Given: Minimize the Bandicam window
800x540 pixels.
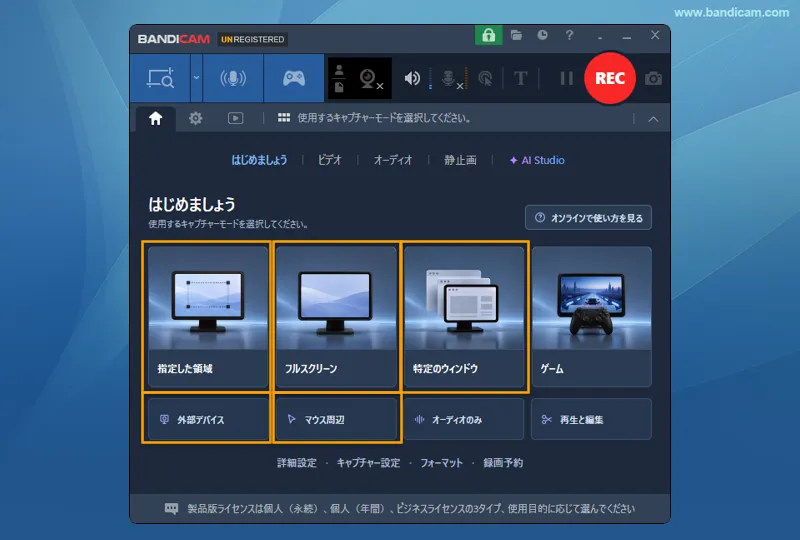Looking at the screenshot, I should pos(627,36).
